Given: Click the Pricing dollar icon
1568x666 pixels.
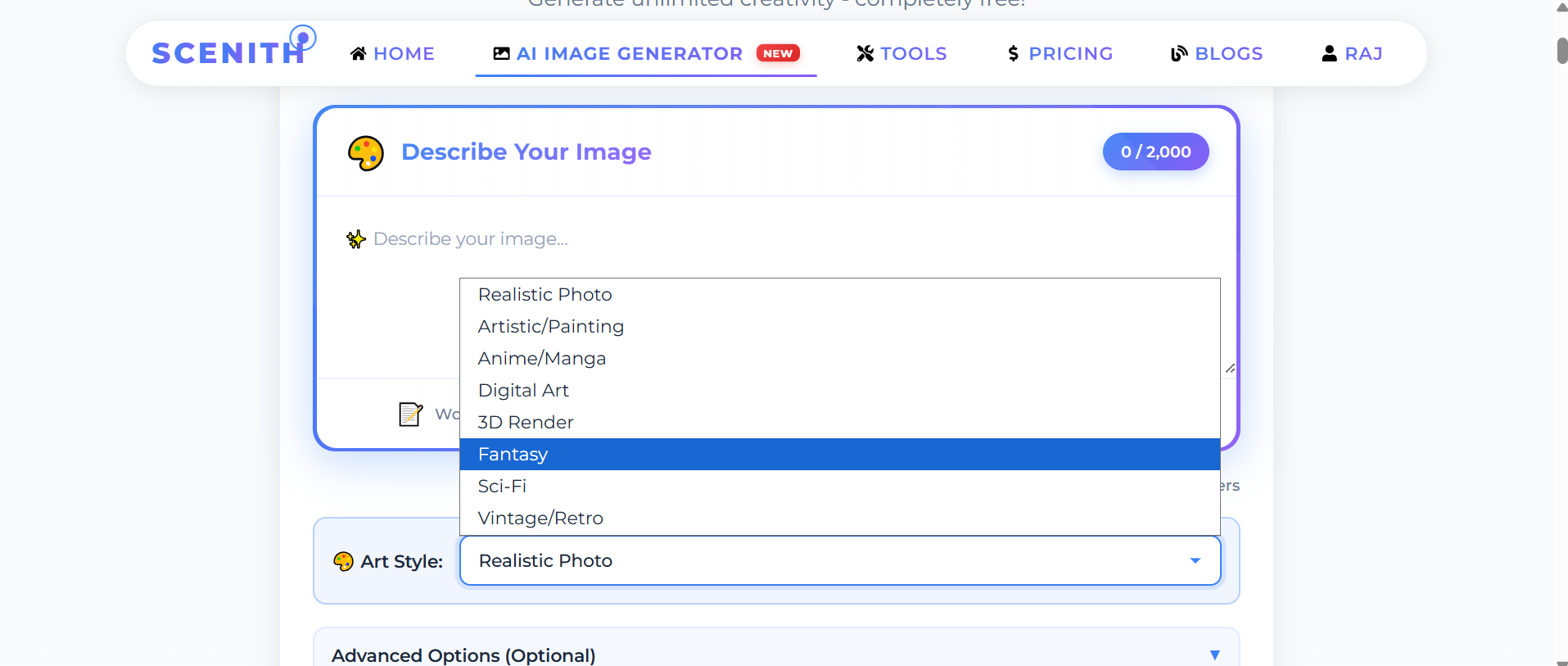Looking at the screenshot, I should [x=1014, y=54].
